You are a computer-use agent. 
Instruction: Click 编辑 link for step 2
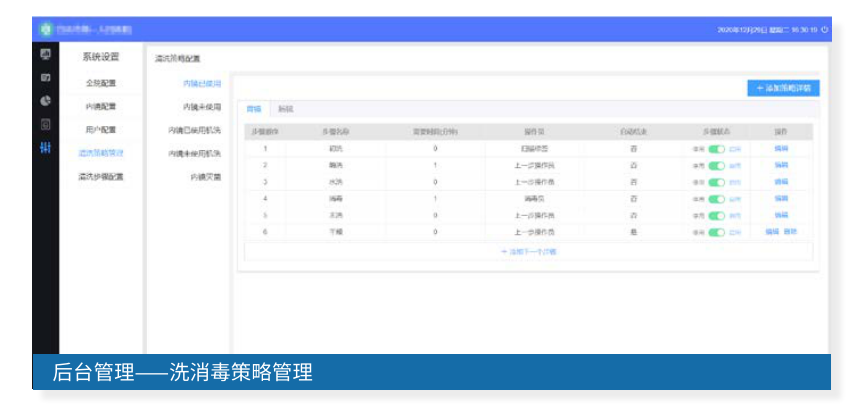point(781,165)
